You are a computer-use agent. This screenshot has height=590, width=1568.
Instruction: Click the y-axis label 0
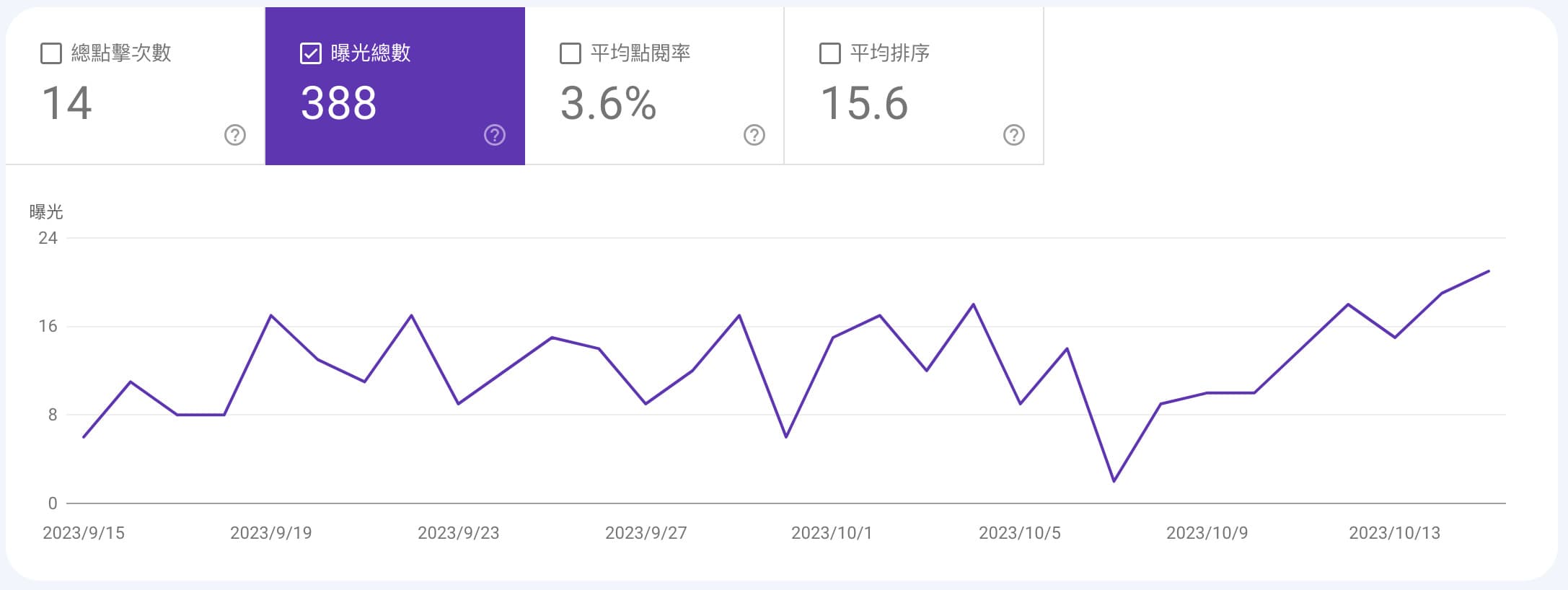pyautogui.click(x=53, y=503)
